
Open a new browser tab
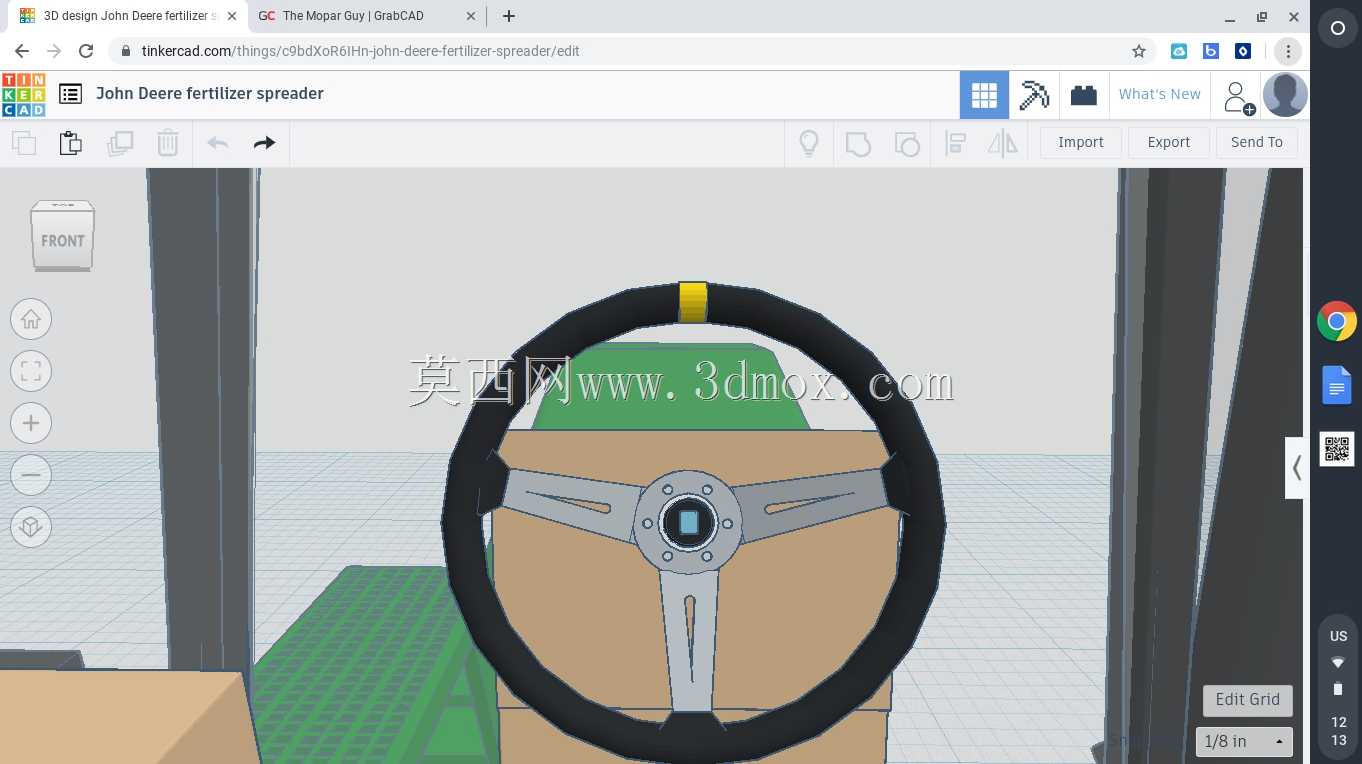(x=509, y=16)
